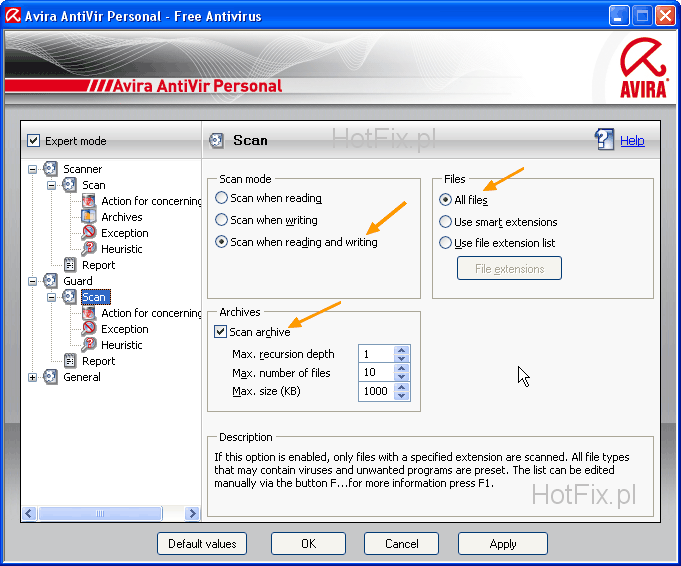Click the Scanner Heuristic magnifier icon
The height and width of the screenshot is (566, 681).
pos(89,249)
